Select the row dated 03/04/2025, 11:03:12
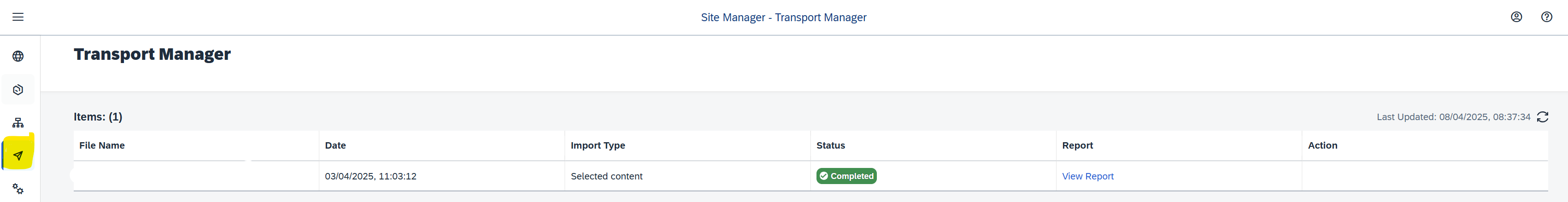The width and height of the screenshot is (1568, 202). [x=810, y=176]
